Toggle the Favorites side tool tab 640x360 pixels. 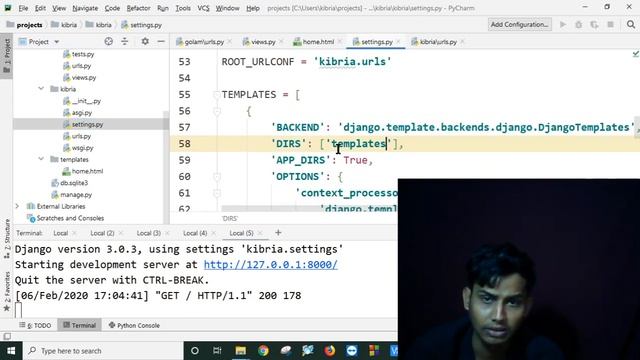(x=7, y=292)
